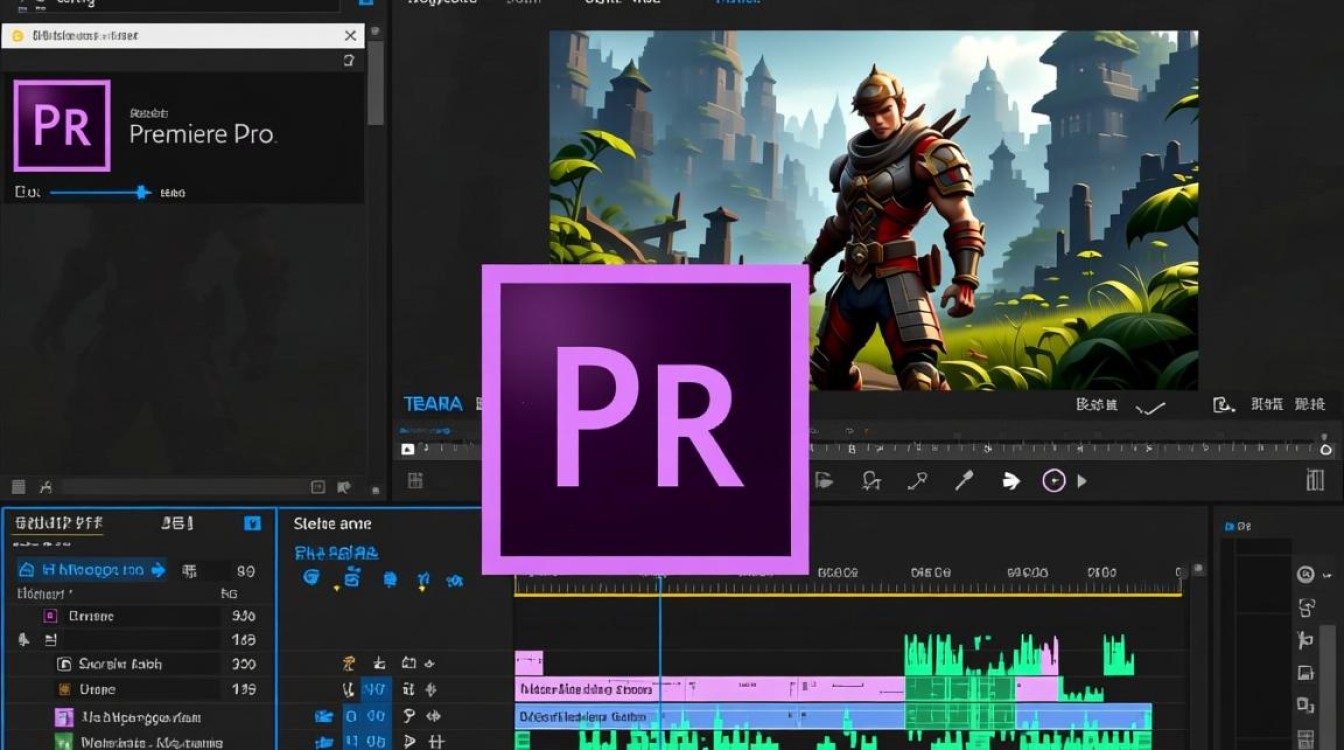Image resolution: width=1344 pixels, height=750 pixels.
Task: Click the circular marker at scrub bar's right end
Action: point(1326,449)
